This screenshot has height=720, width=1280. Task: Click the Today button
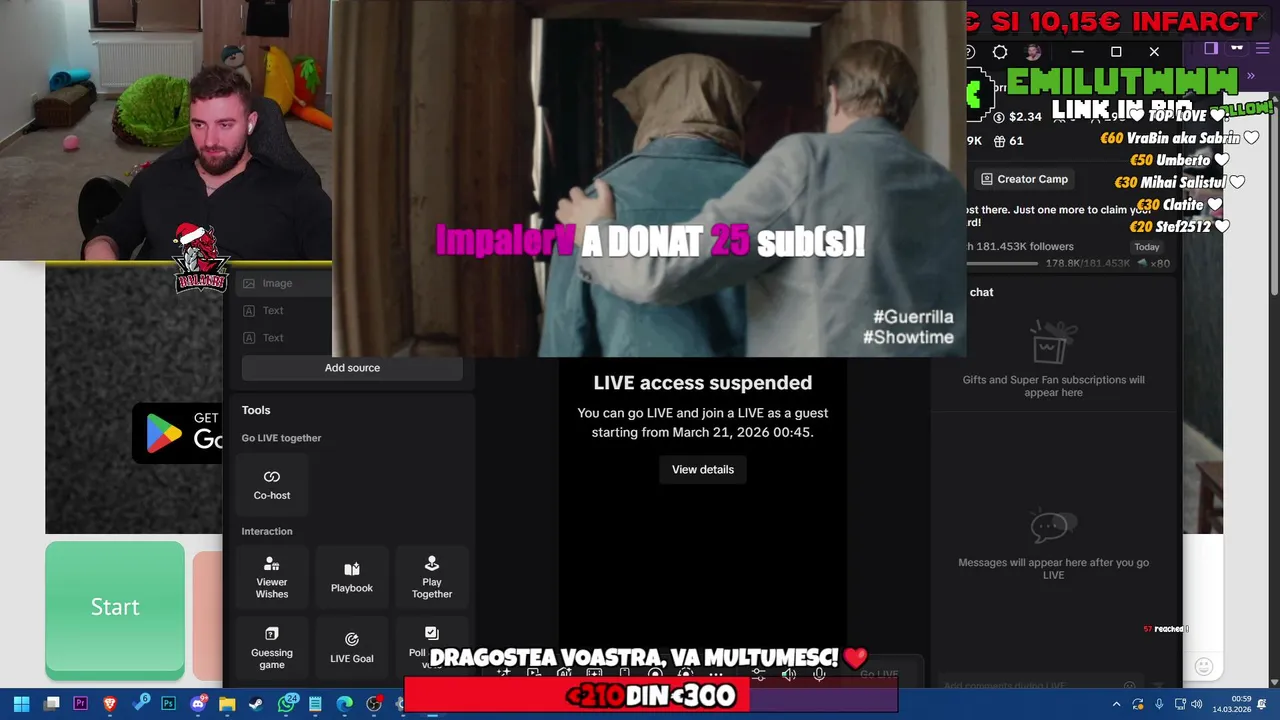tap(1147, 247)
